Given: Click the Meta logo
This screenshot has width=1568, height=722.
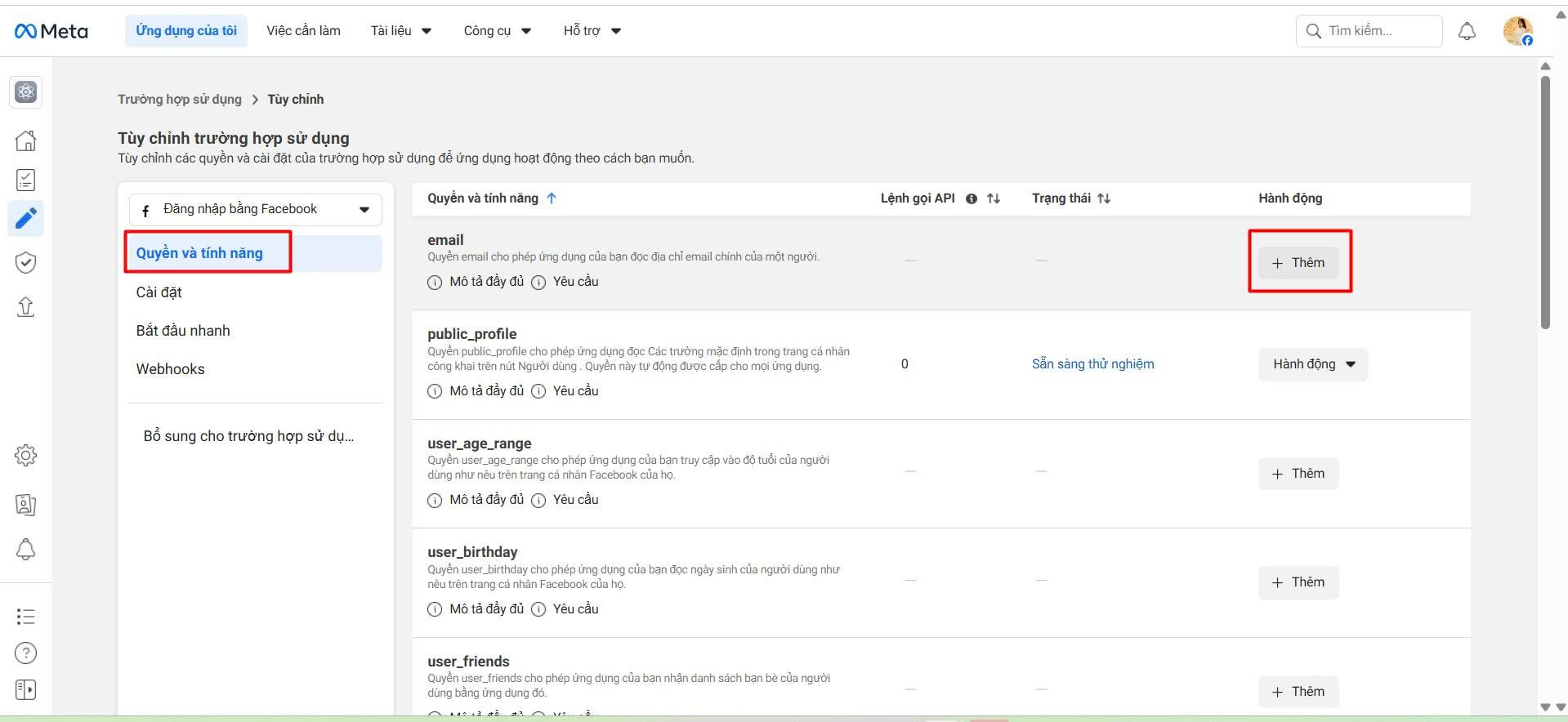Looking at the screenshot, I should [x=51, y=31].
